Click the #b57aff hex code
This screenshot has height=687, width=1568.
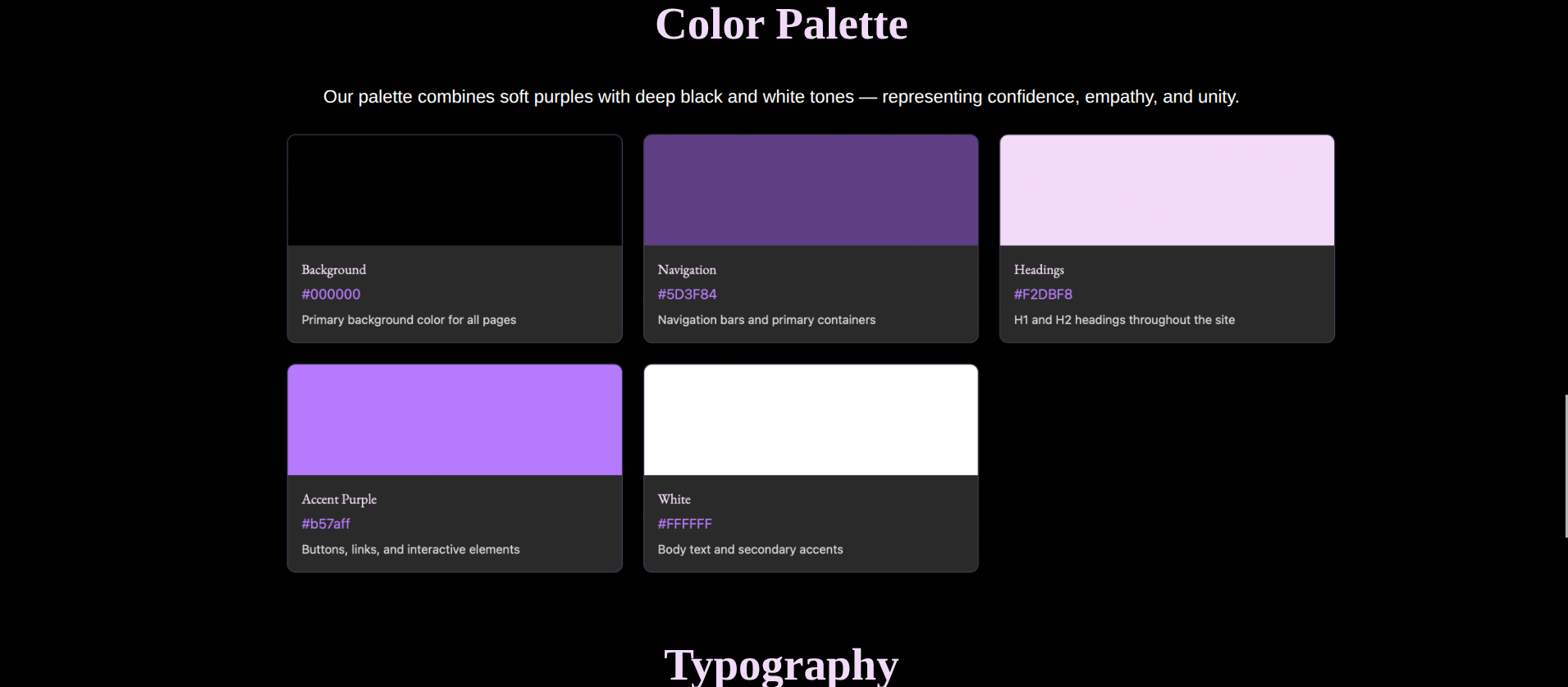pos(326,524)
